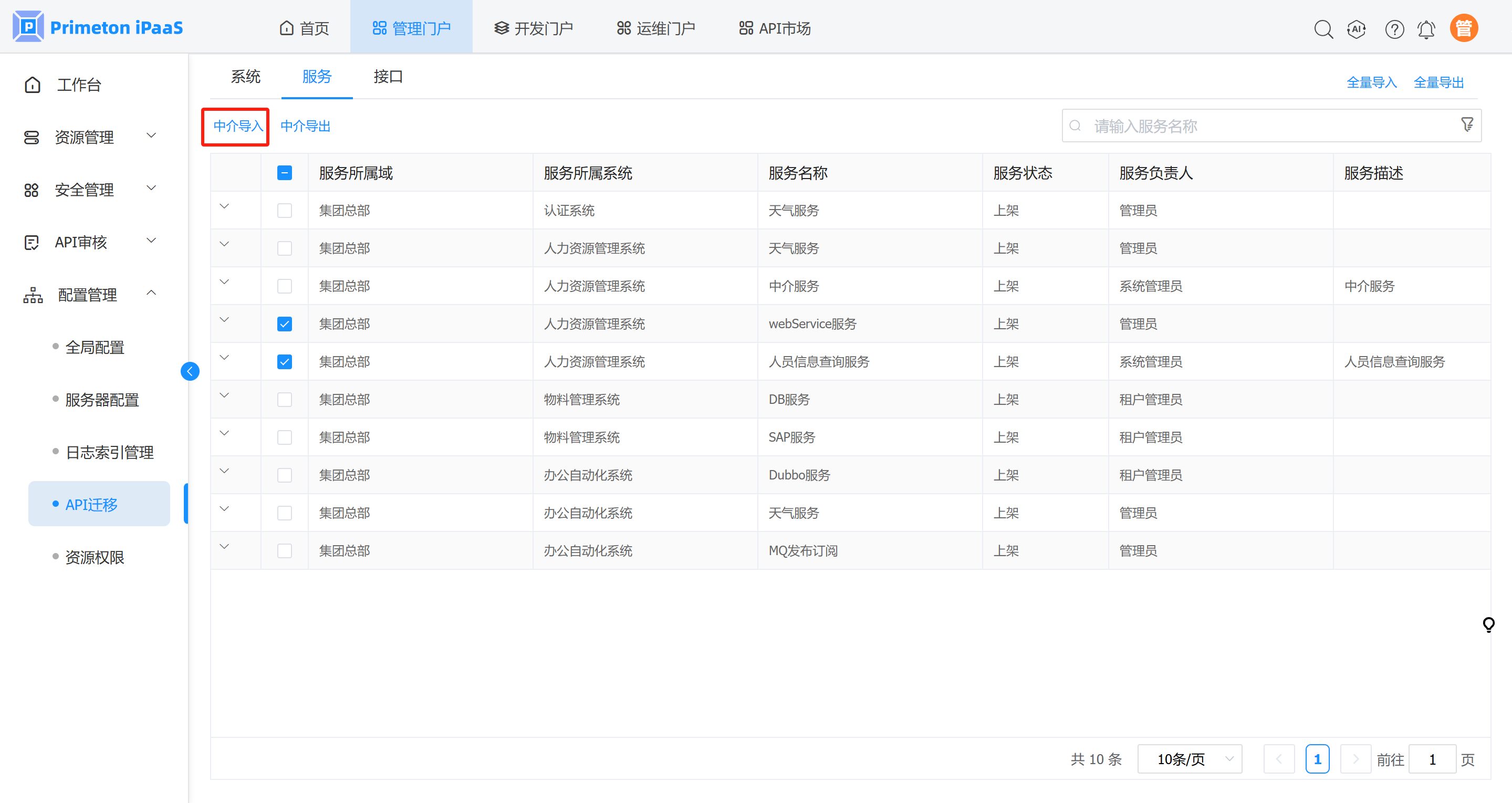Toggle the select-all header checkbox
The image size is (1512, 803).
pos(285,173)
